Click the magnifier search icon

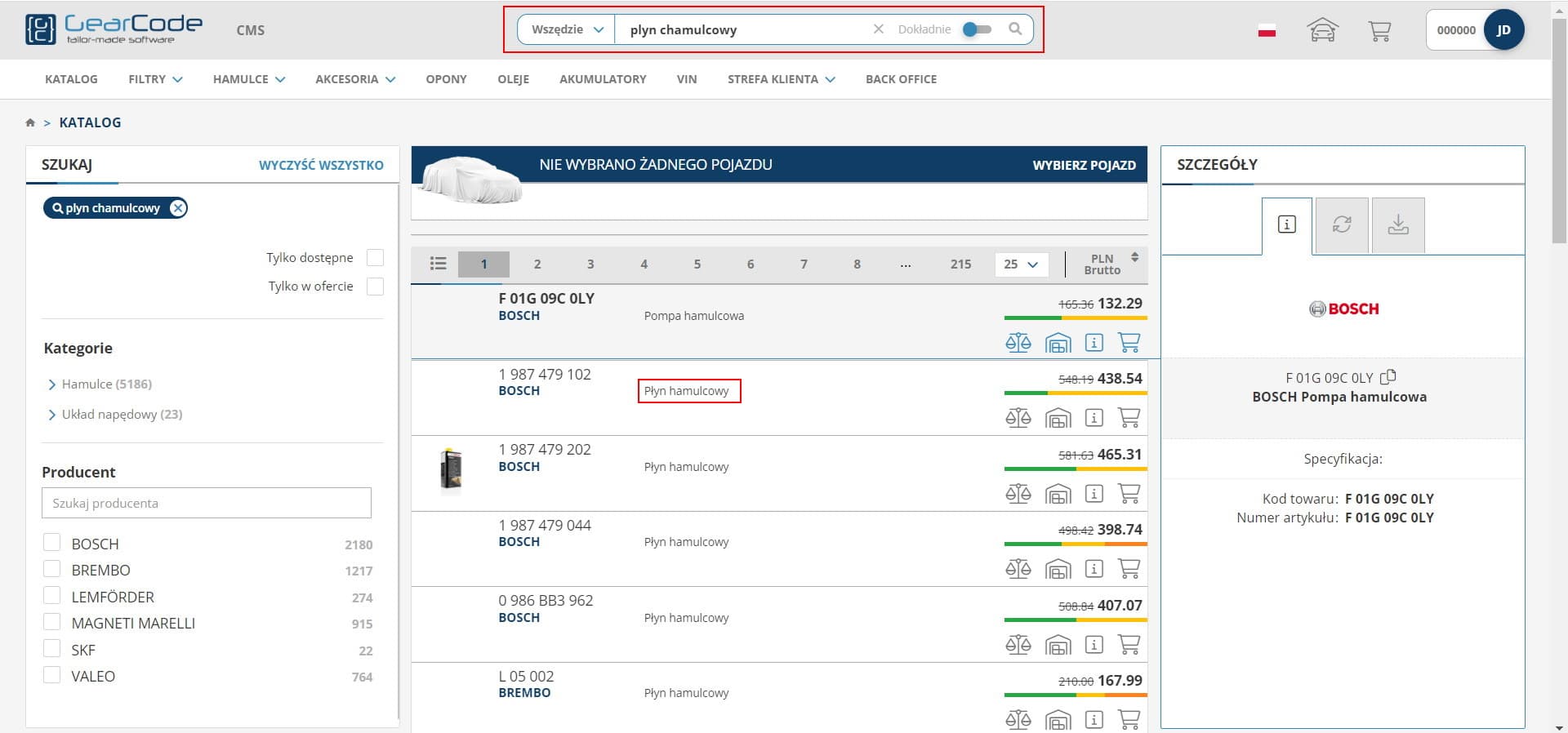point(1015,29)
